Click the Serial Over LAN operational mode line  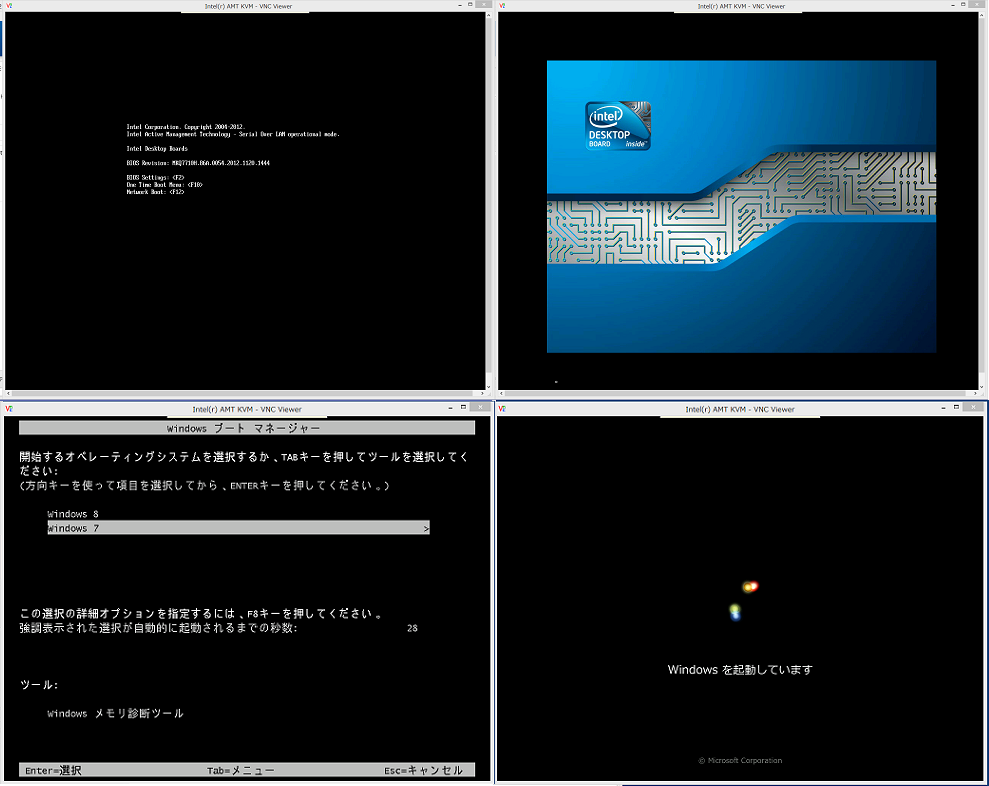(233, 134)
